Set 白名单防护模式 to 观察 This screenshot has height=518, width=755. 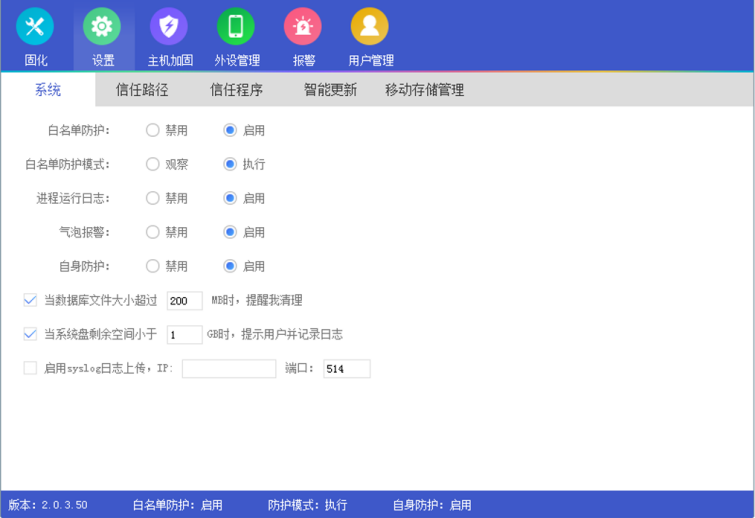pos(153,164)
